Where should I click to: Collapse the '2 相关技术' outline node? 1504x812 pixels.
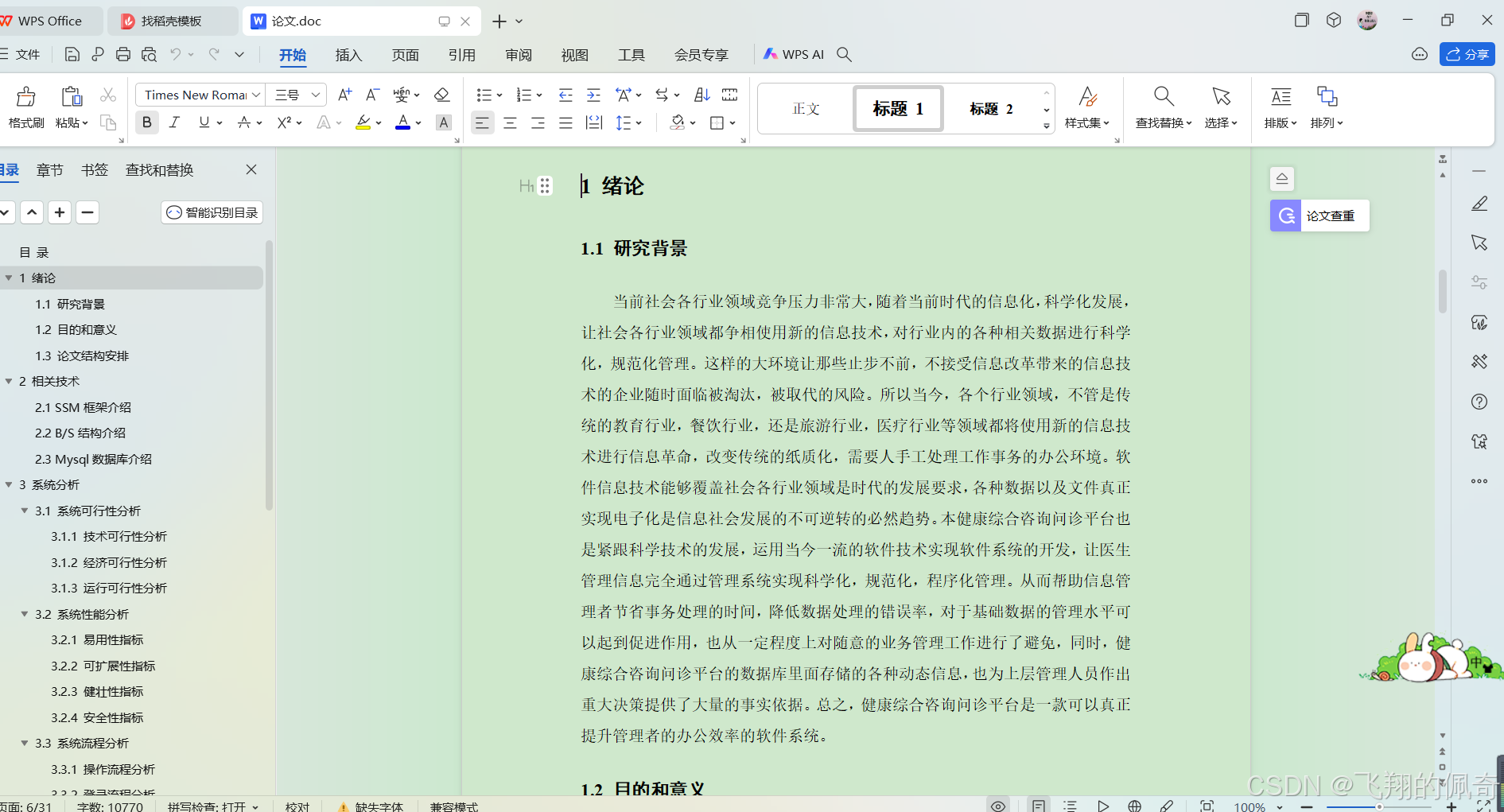(9, 381)
